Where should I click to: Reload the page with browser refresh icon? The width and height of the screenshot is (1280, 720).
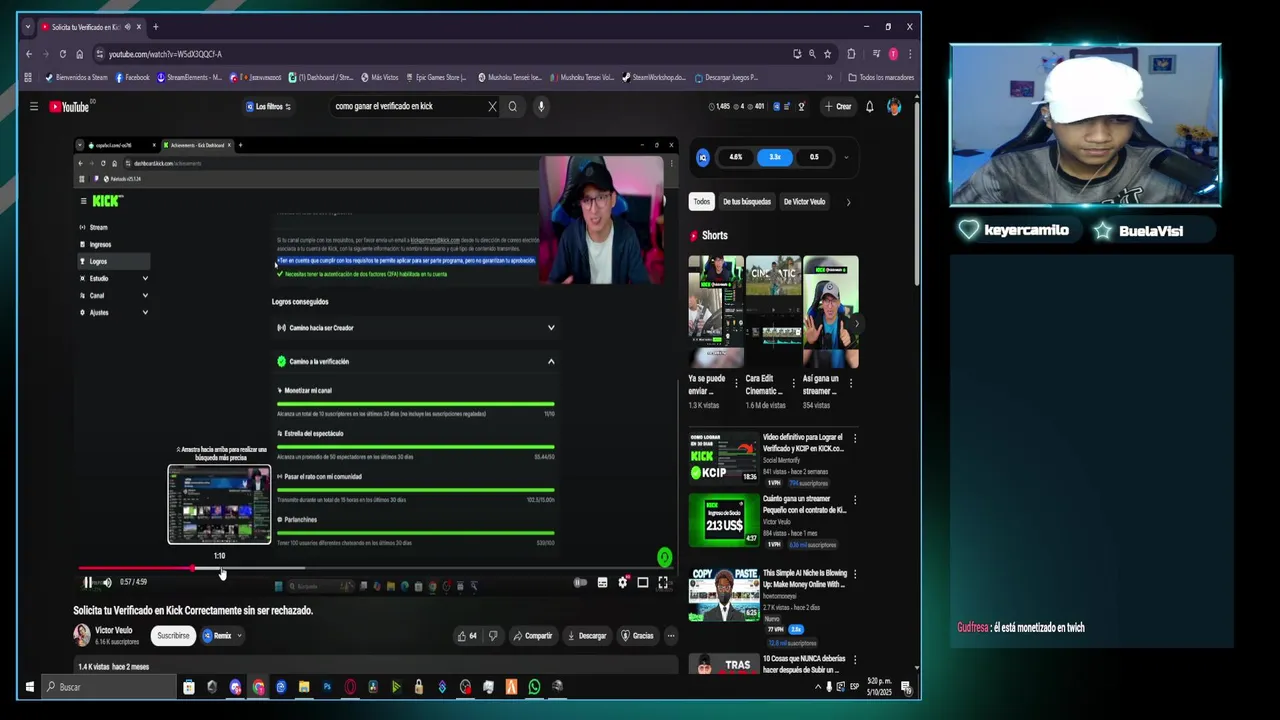63,54
